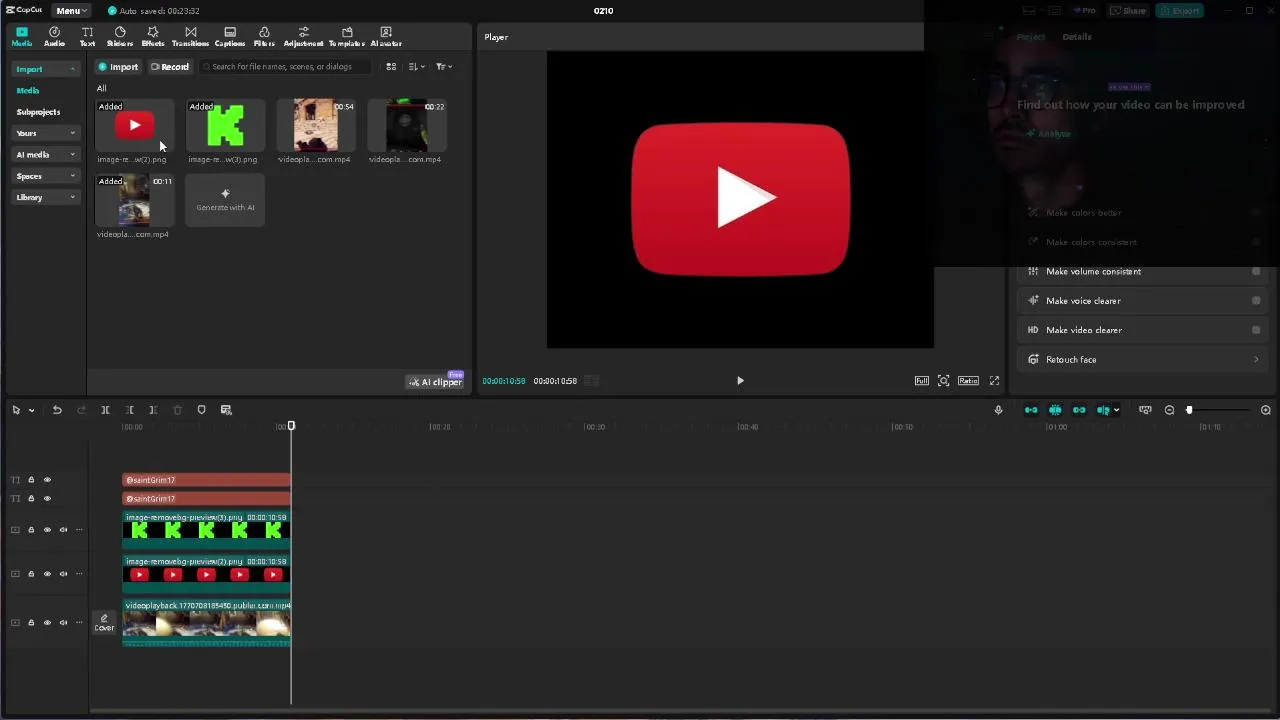Open the Adjustment panel
Viewport: 1280px width, 720px height.
[x=303, y=36]
